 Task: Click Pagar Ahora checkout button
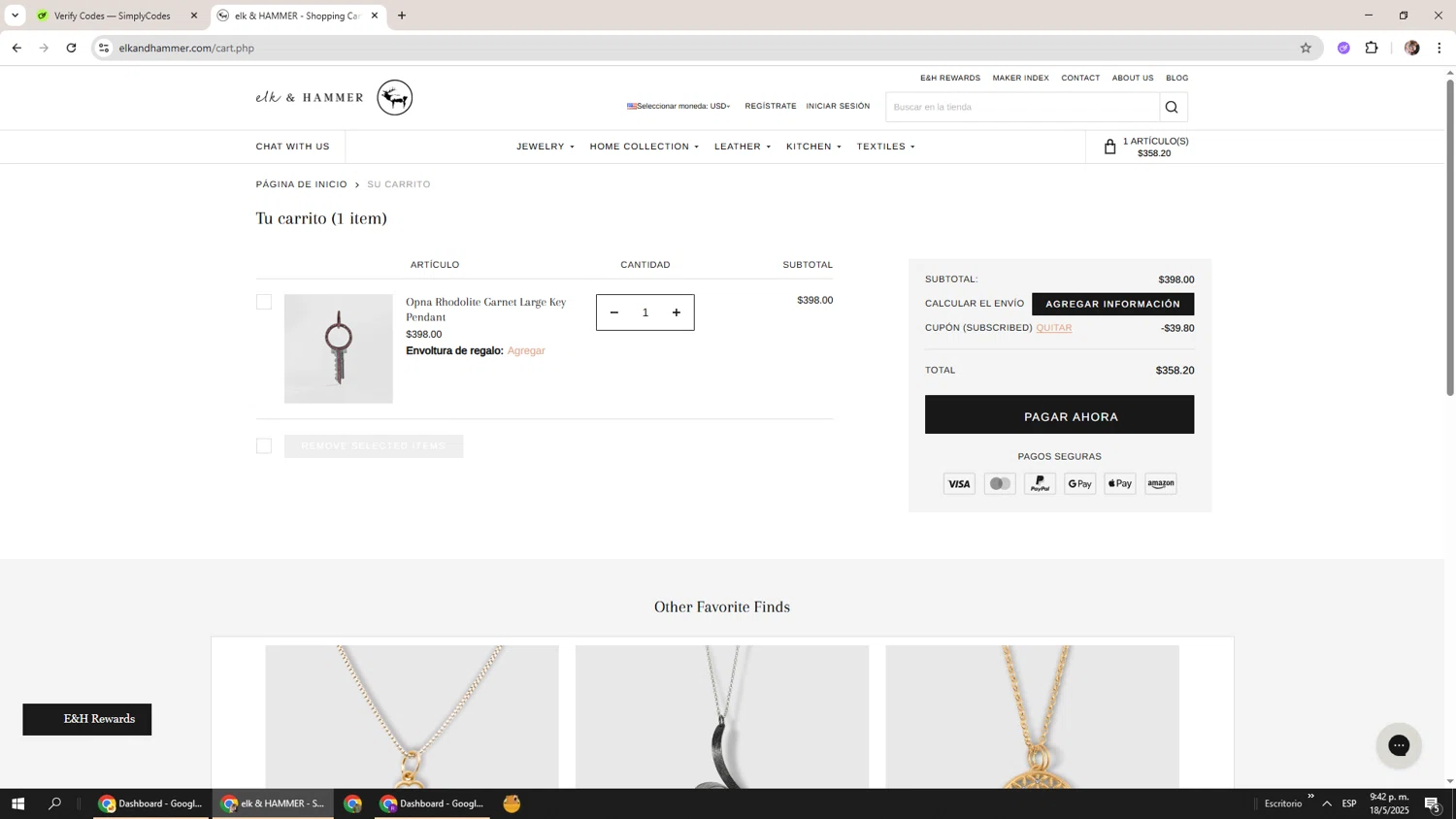tap(1059, 414)
